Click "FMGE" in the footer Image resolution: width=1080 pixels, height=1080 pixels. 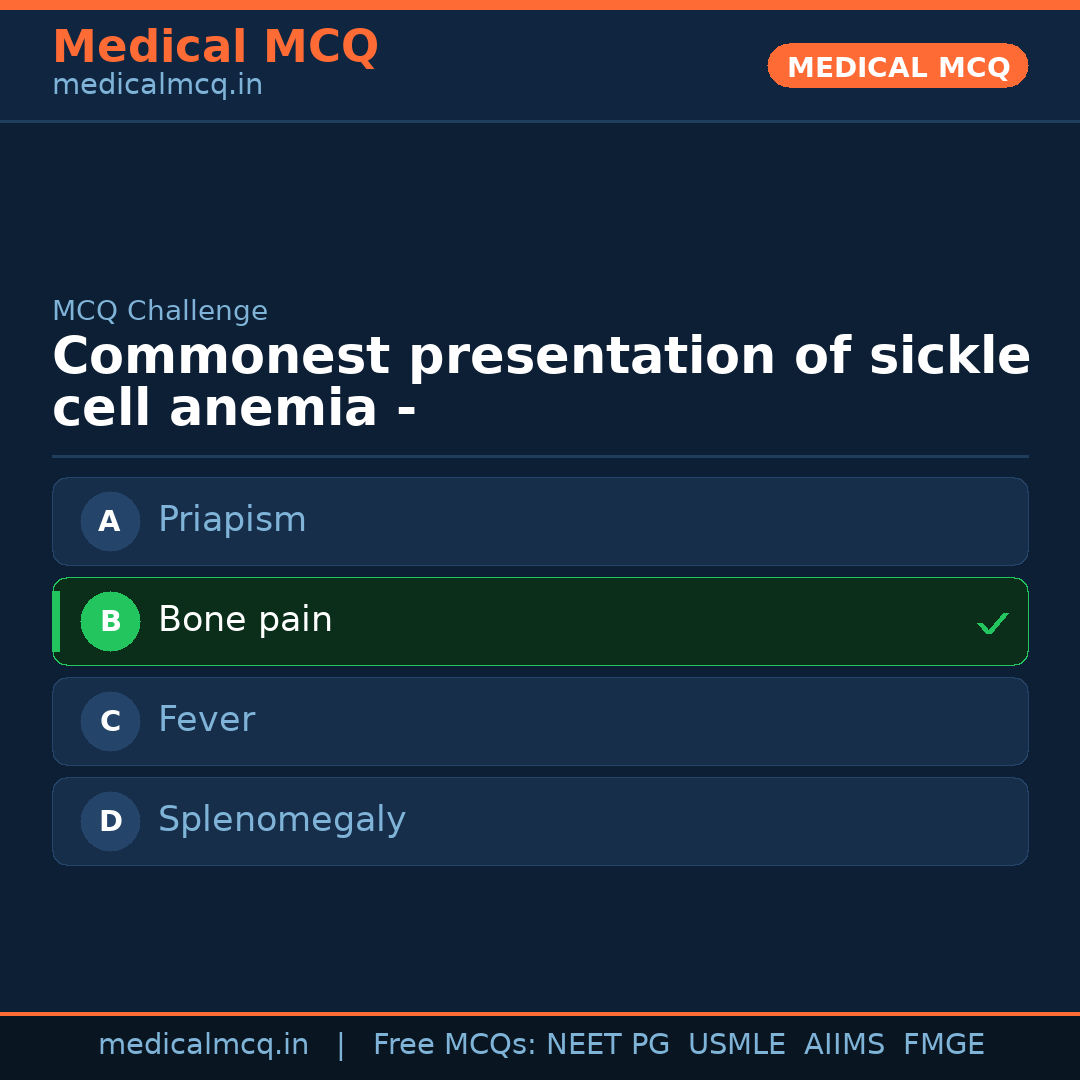[x=943, y=1045]
